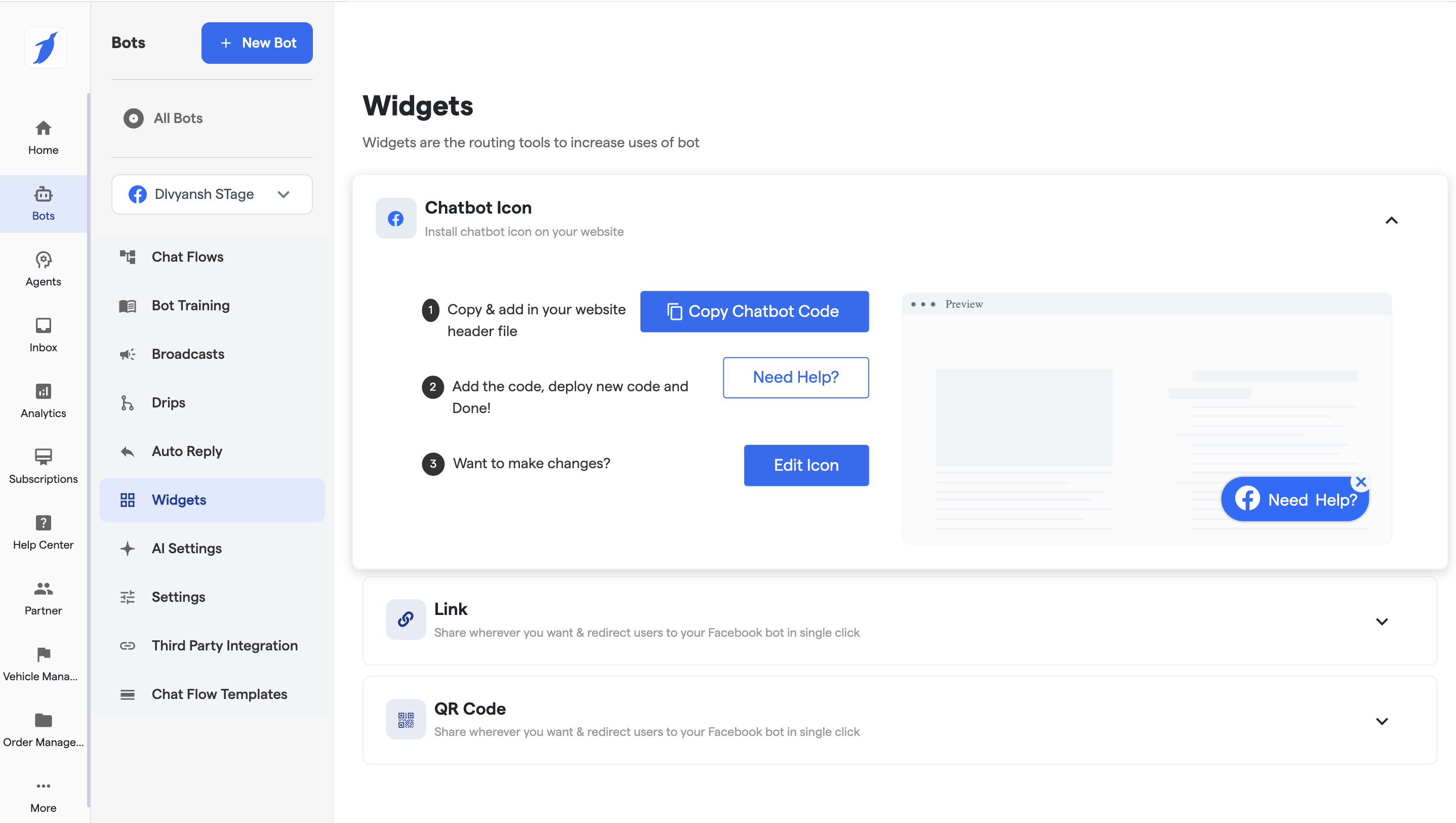The width and height of the screenshot is (1456, 823).
Task: Close the Need Help preview bubble
Action: (1360, 481)
